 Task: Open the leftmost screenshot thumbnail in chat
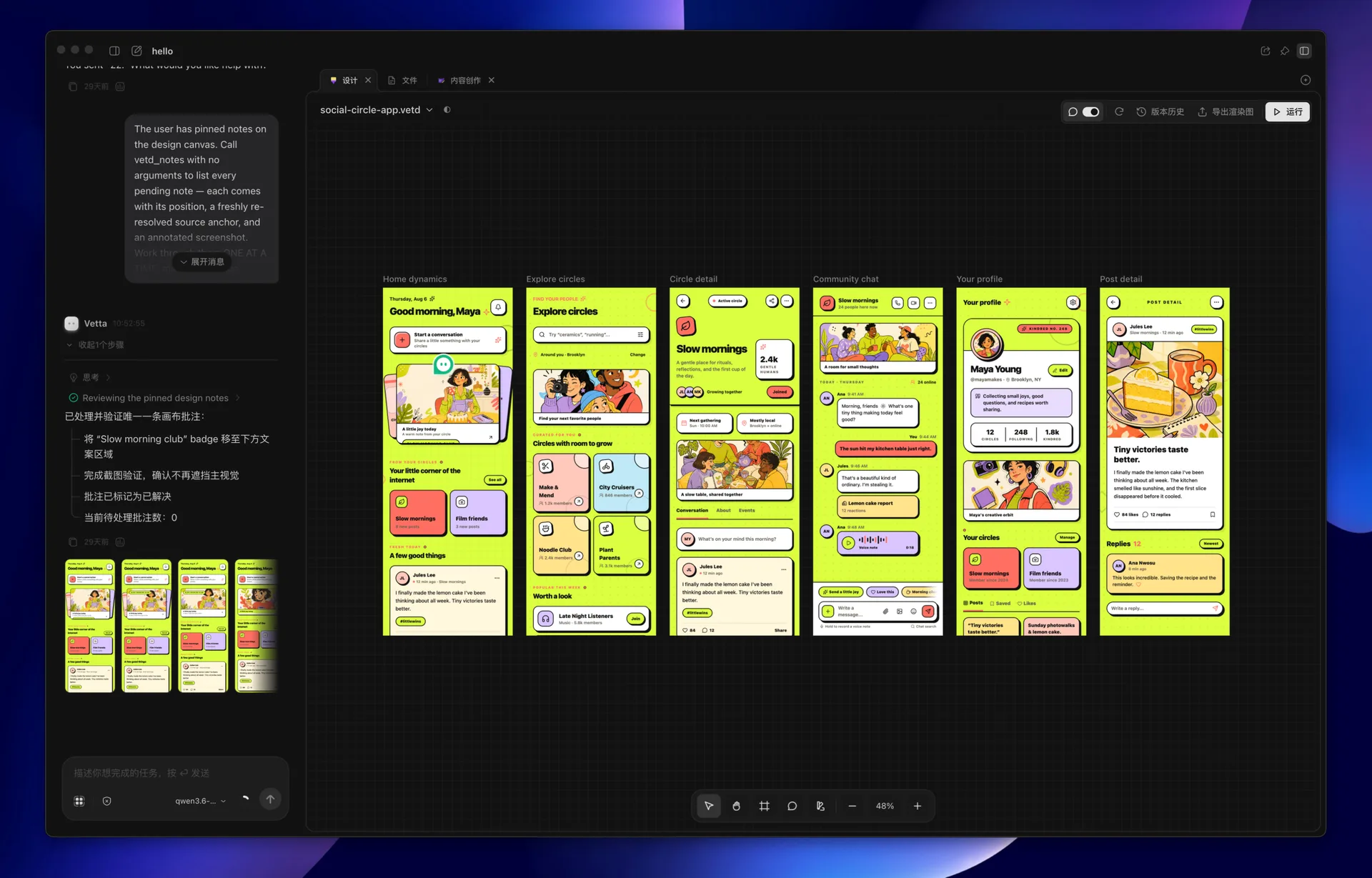click(x=89, y=626)
